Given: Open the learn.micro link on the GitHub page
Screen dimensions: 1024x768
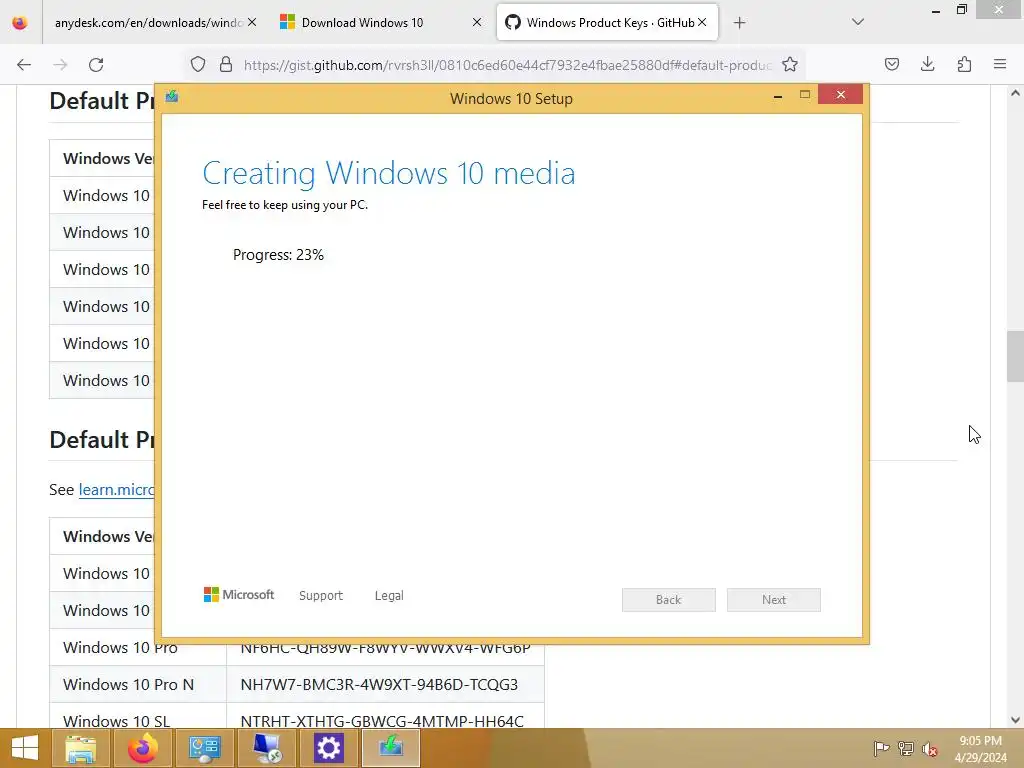Looking at the screenshot, I should [117, 489].
